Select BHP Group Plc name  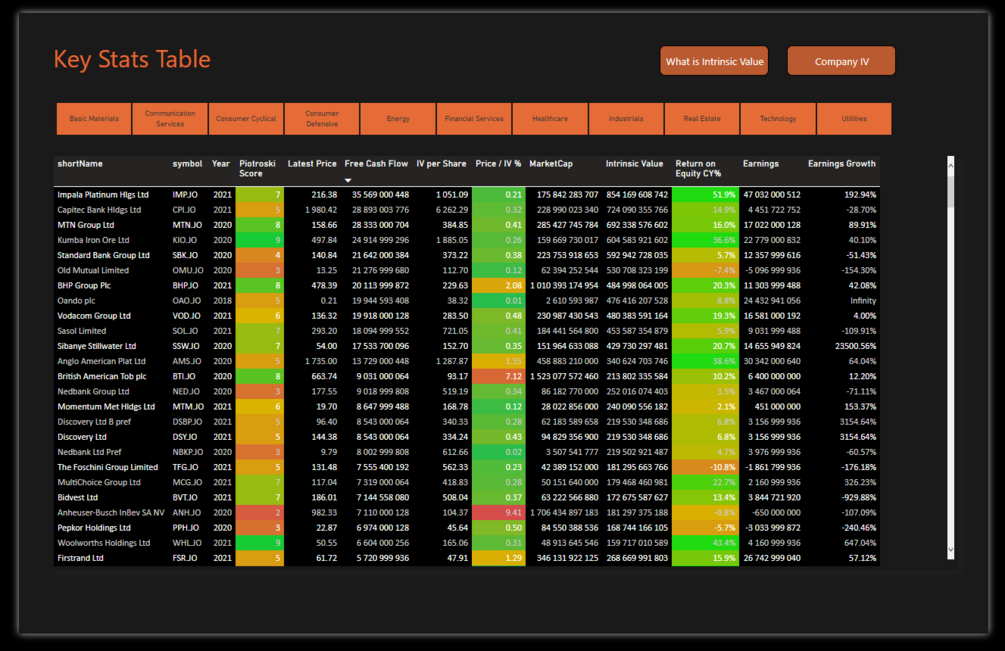click(x=84, y=286)
